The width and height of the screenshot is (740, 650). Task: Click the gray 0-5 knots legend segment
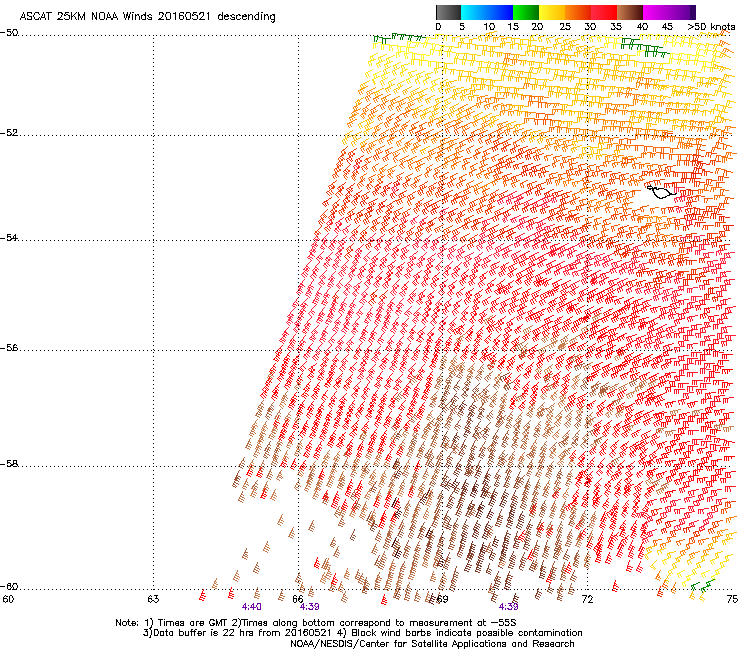(448, 12)
